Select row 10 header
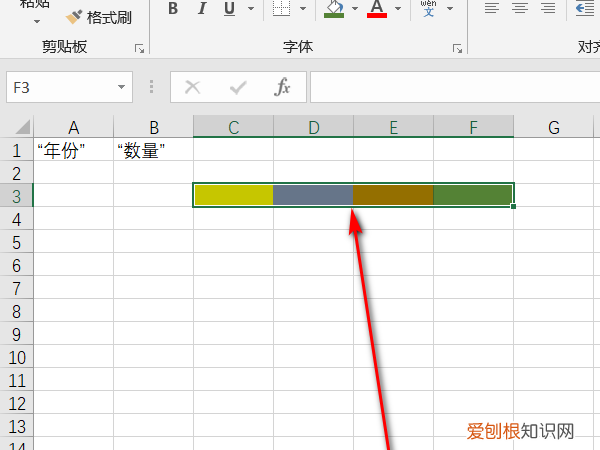 16,357
